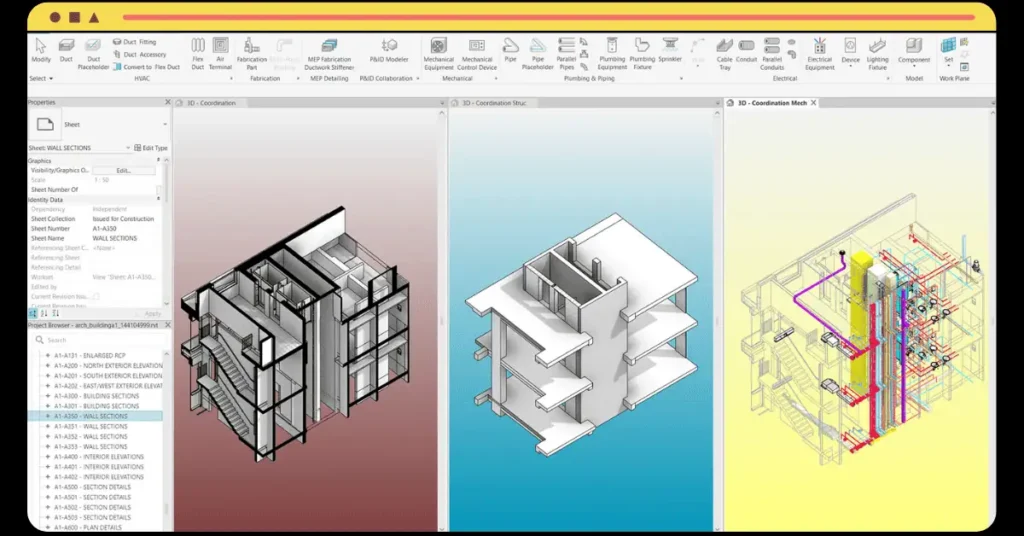Select the Mechanical Equipment tool
Image resolution: width=1024 pixels, height=536 pixels.
pos(439,54)
